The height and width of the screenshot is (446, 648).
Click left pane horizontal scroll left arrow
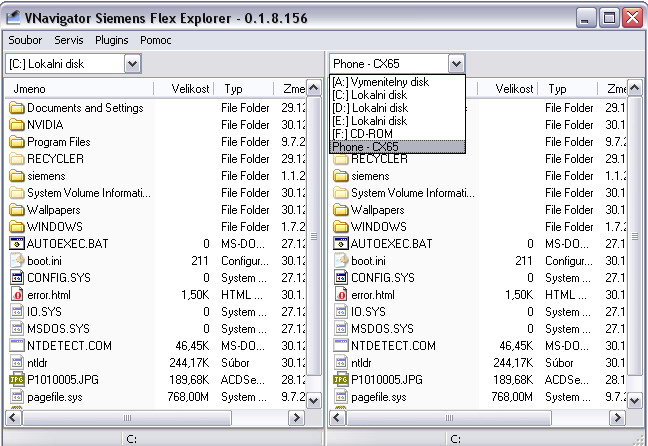pyautogui.click(x=13, y=417)
